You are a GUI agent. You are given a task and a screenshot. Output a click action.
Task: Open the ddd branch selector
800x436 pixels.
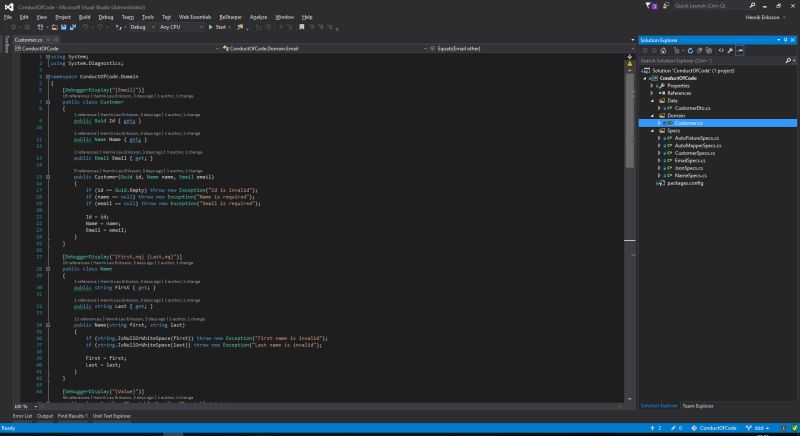758,428
